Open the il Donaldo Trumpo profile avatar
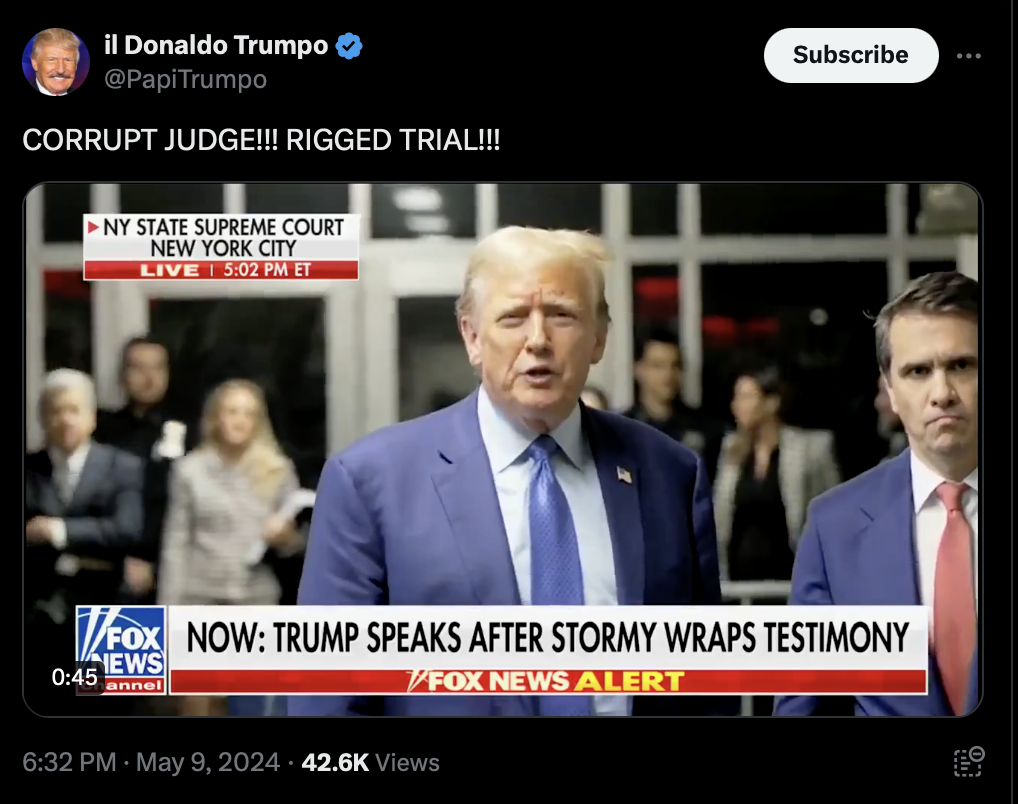 click(56, 62)
